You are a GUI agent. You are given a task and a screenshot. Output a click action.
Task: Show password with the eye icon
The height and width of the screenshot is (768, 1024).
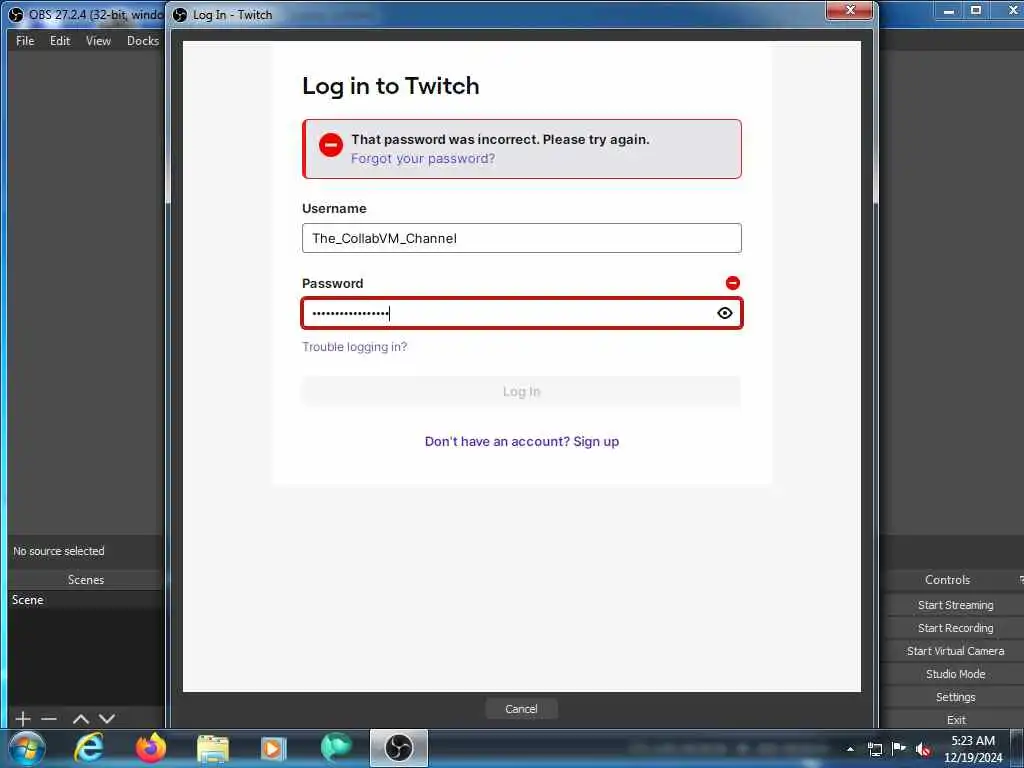[x=724, y=313]
